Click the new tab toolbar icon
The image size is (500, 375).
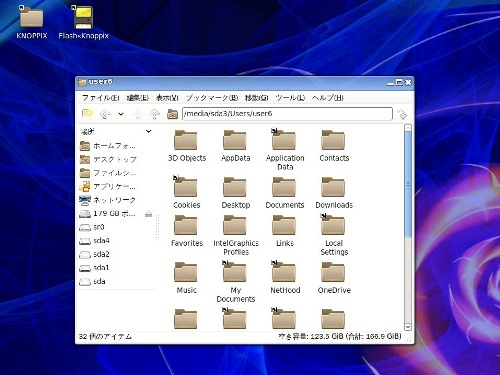pos(87,114)
